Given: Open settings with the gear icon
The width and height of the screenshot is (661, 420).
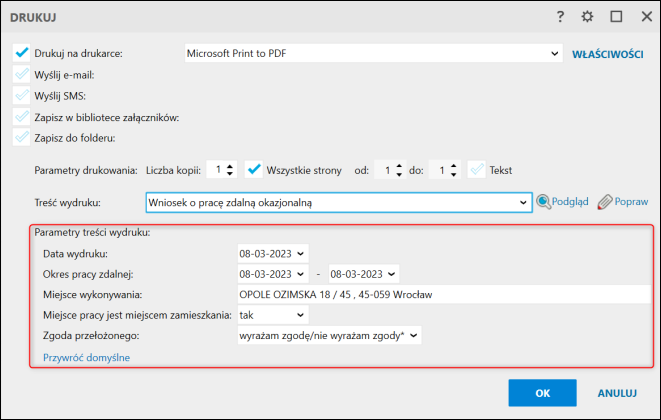Looking at the screenshot, I should (x=588, y=16).
